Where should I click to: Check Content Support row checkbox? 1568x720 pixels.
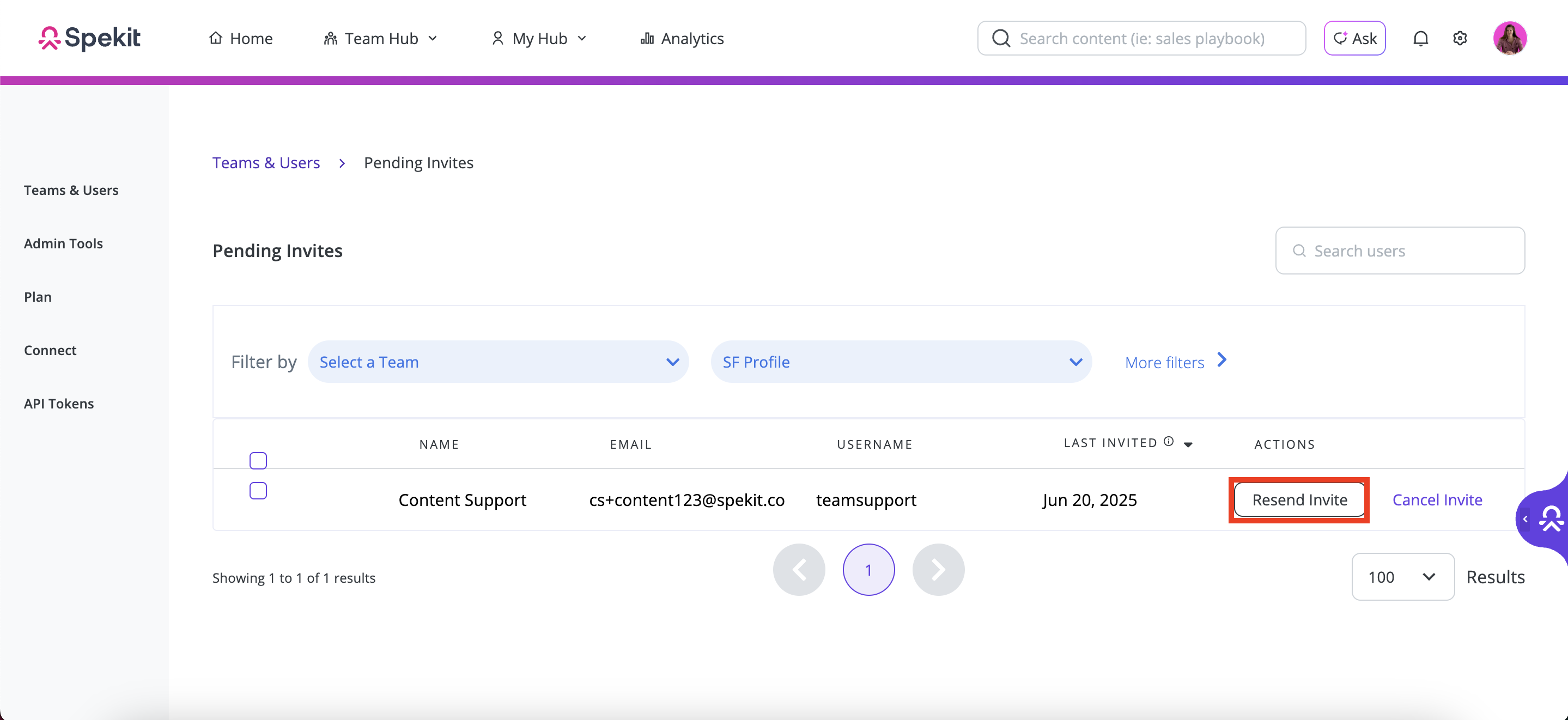(x=258, y=491)
